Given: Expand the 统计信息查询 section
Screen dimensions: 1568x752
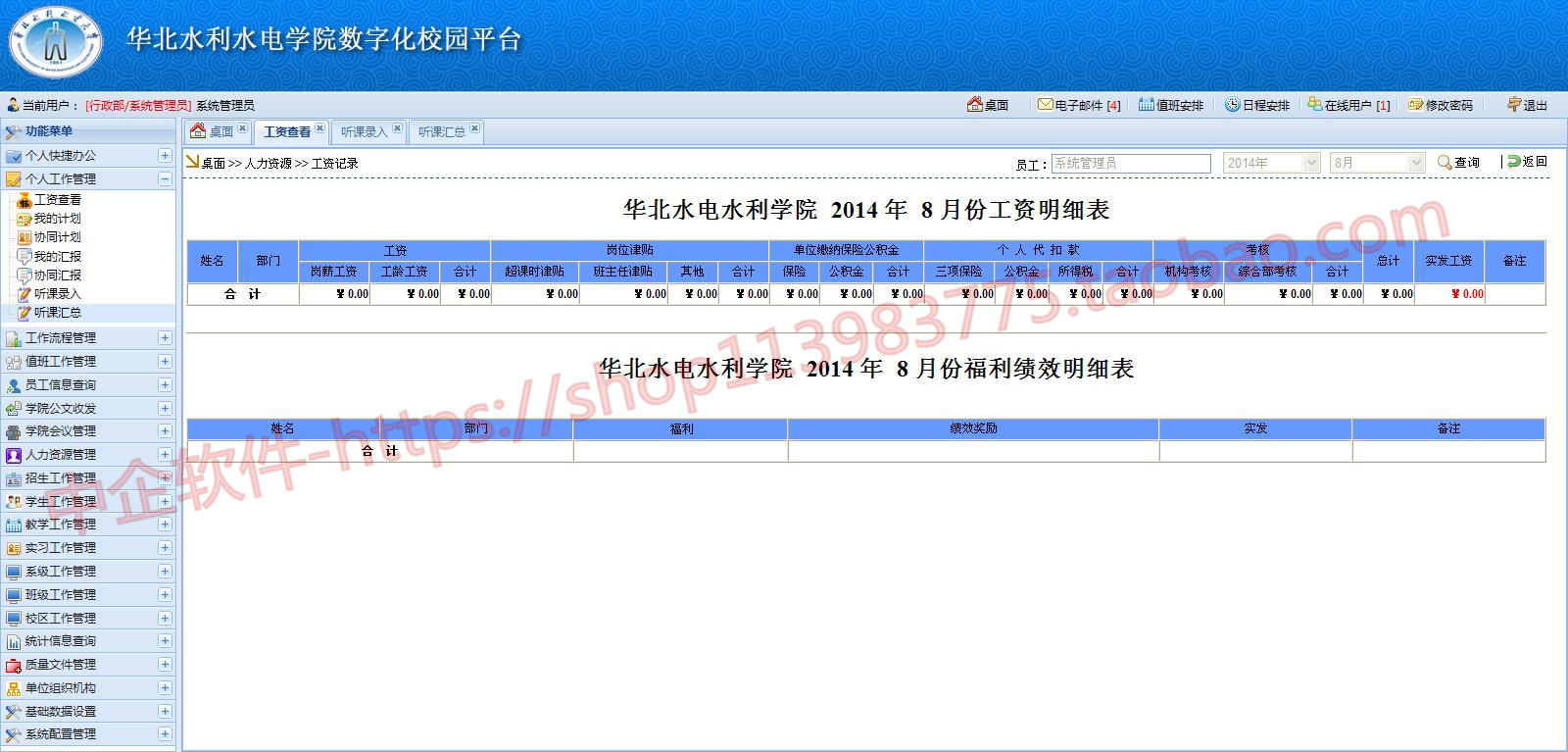Looking at the screenshot, I should [165, 641].
